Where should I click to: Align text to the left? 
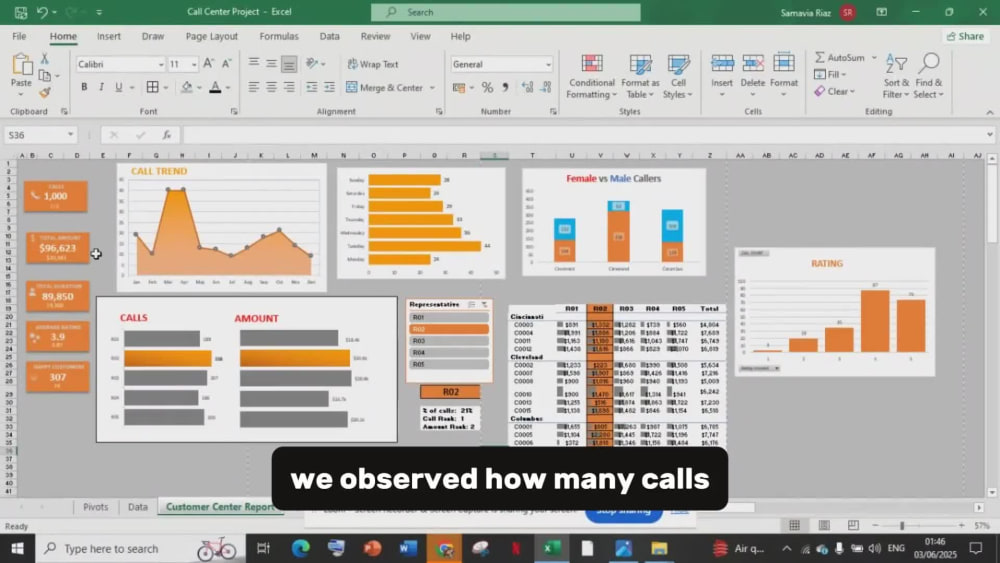point(254,87)
